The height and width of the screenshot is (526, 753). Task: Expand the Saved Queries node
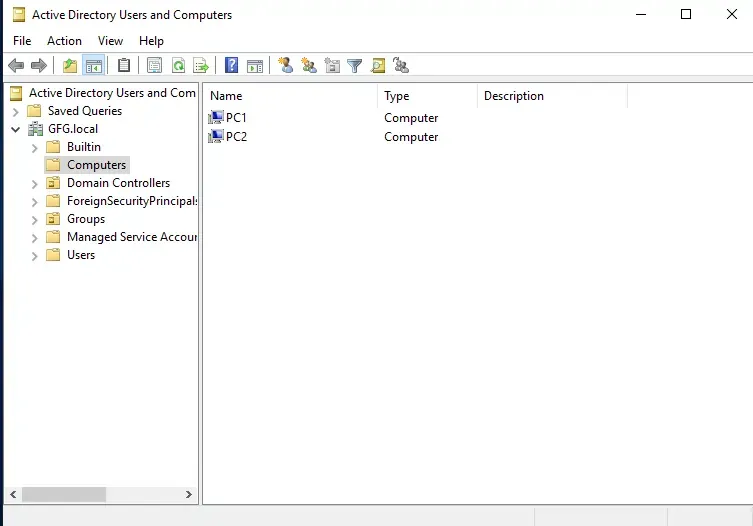15,112
